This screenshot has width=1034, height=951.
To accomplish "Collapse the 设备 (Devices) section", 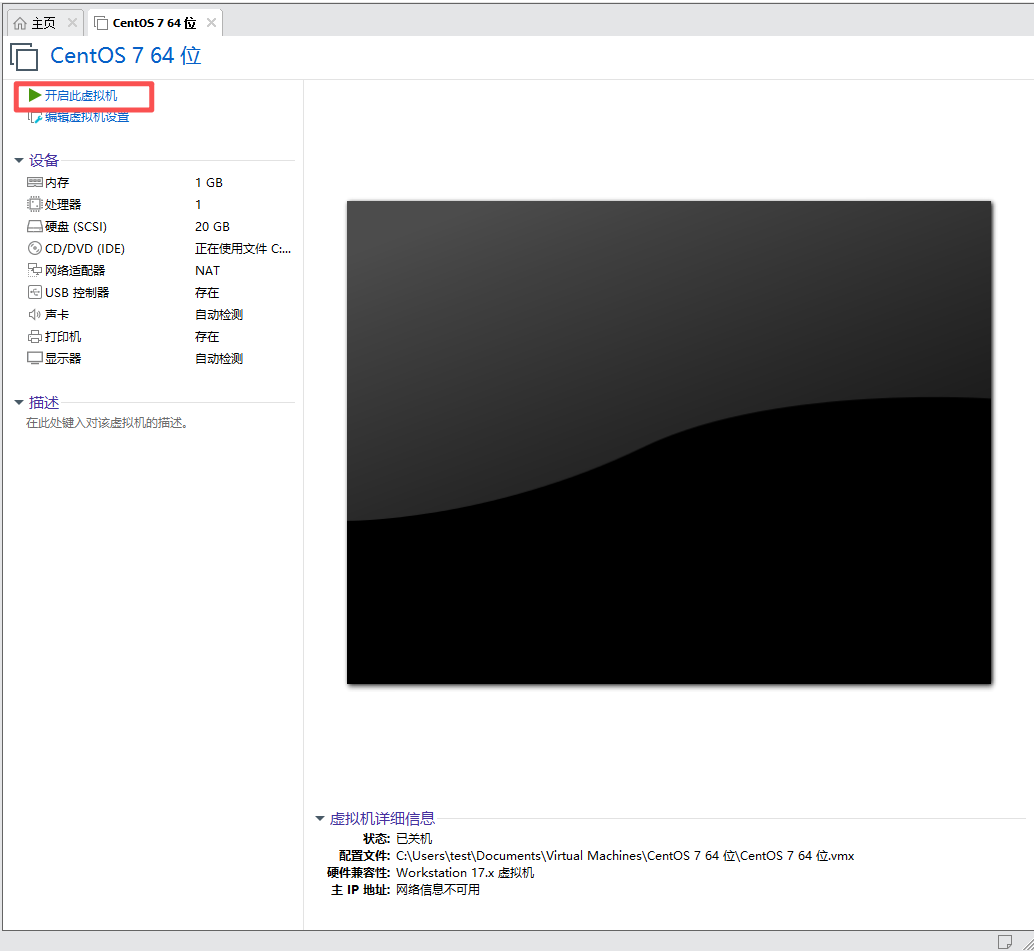I will pos(20,160).
